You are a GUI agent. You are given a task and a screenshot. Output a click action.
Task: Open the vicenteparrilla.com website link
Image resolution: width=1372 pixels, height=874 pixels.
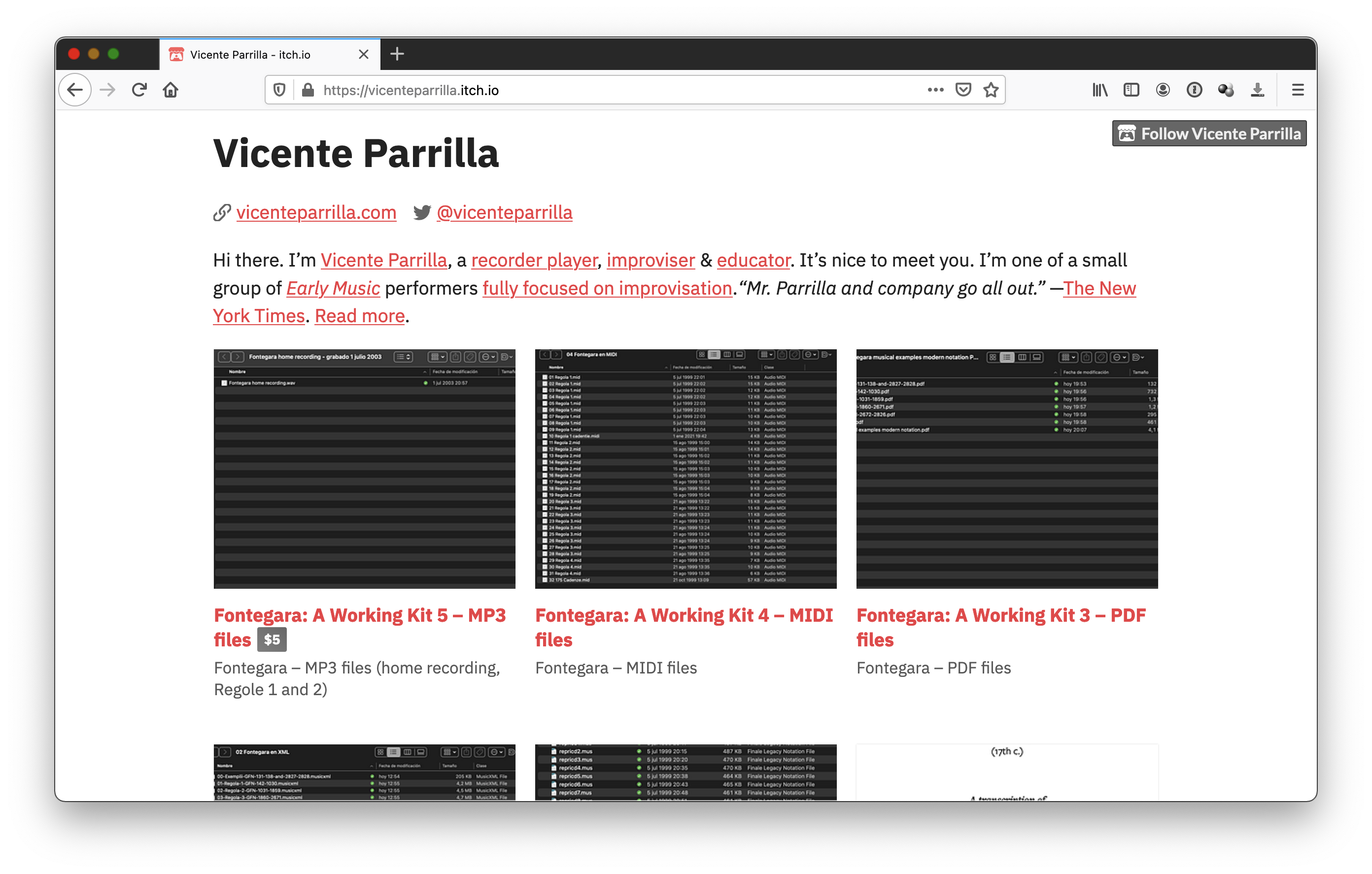(x=316, y=212)
